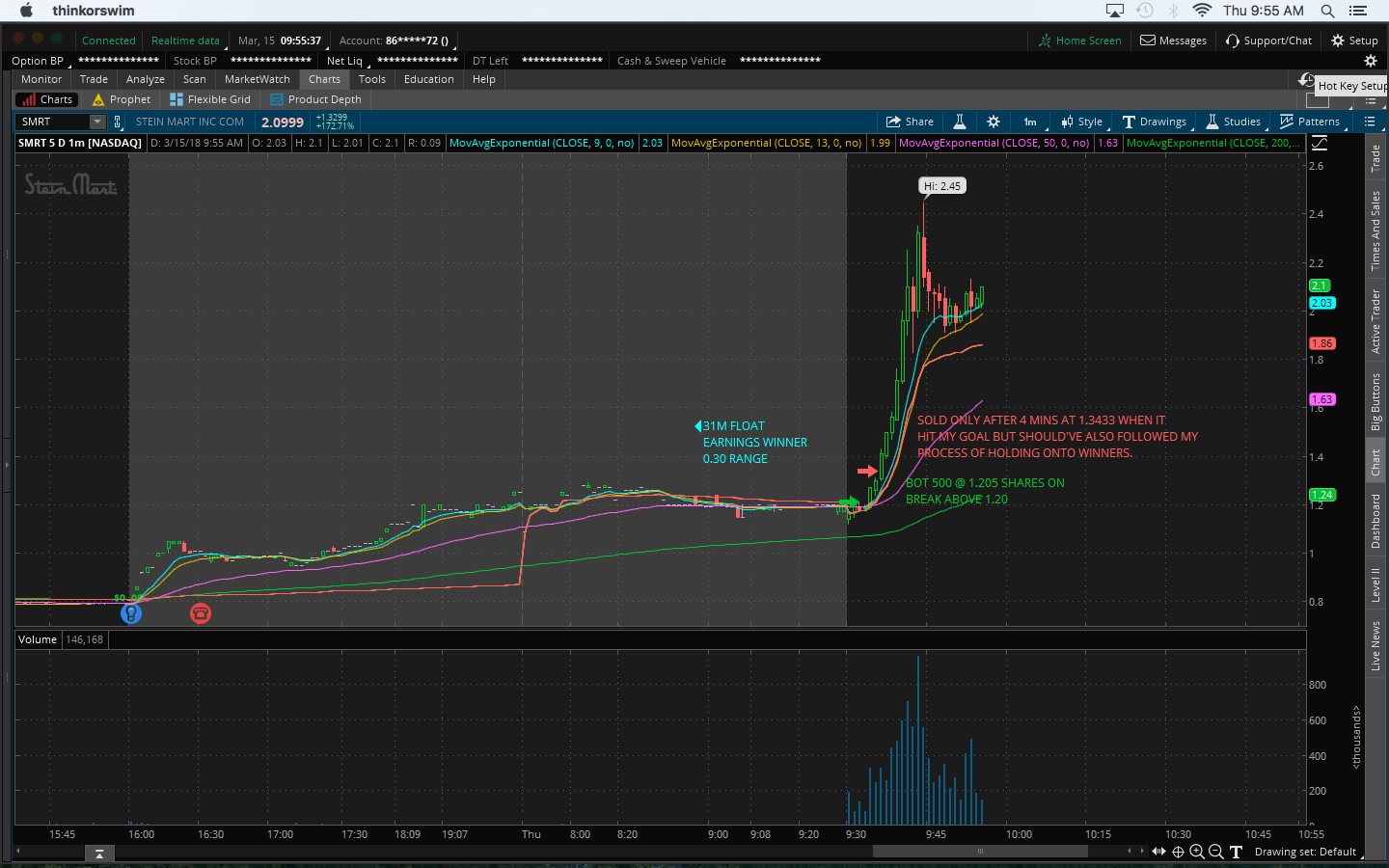Click the collapse panel arrow at bottom left

(x=99, y=854)
